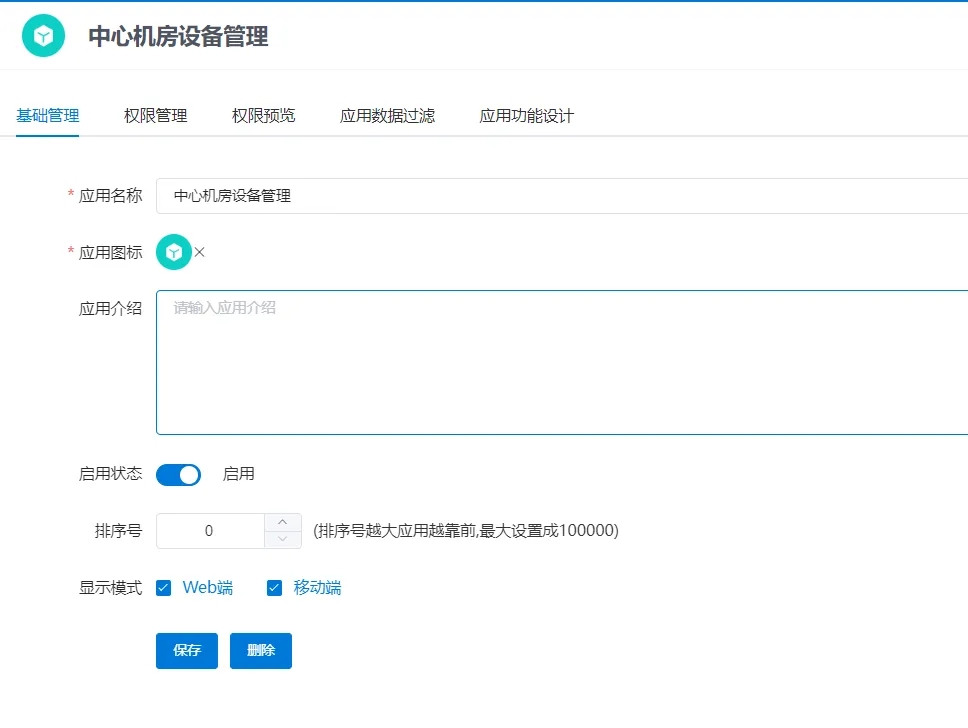This screenshot has width=968, height=728.
Task: Decrease 排序号 with the down arrow
Action: tap(283, 540)
